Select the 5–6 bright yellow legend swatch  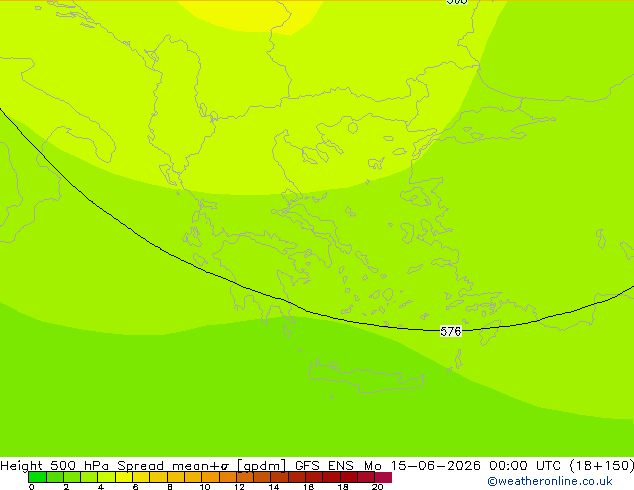[124, 477]
